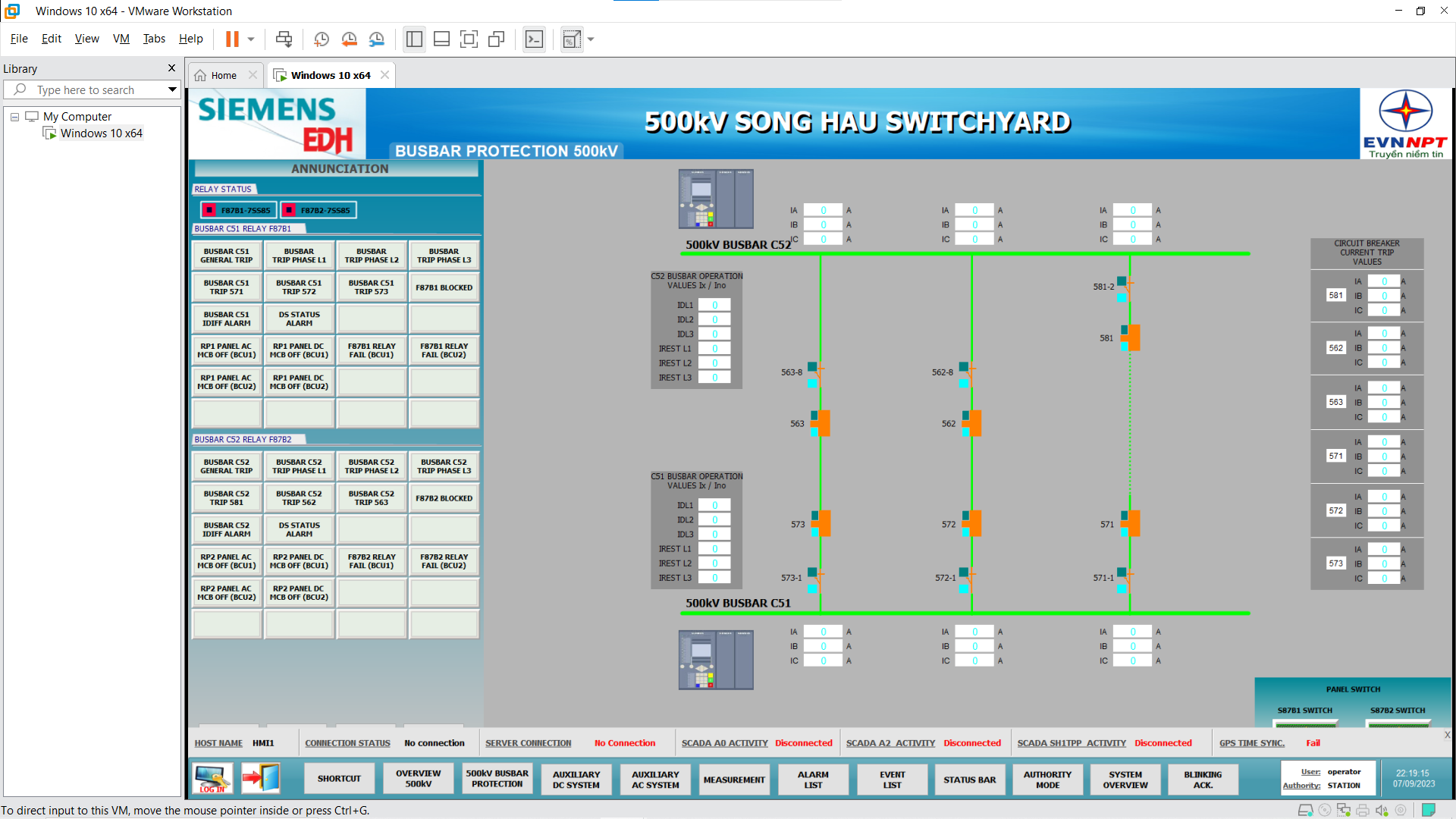1456x819 pixels.
Task: Click the LOG IN monitor icon
Action: tap(212, 779)
